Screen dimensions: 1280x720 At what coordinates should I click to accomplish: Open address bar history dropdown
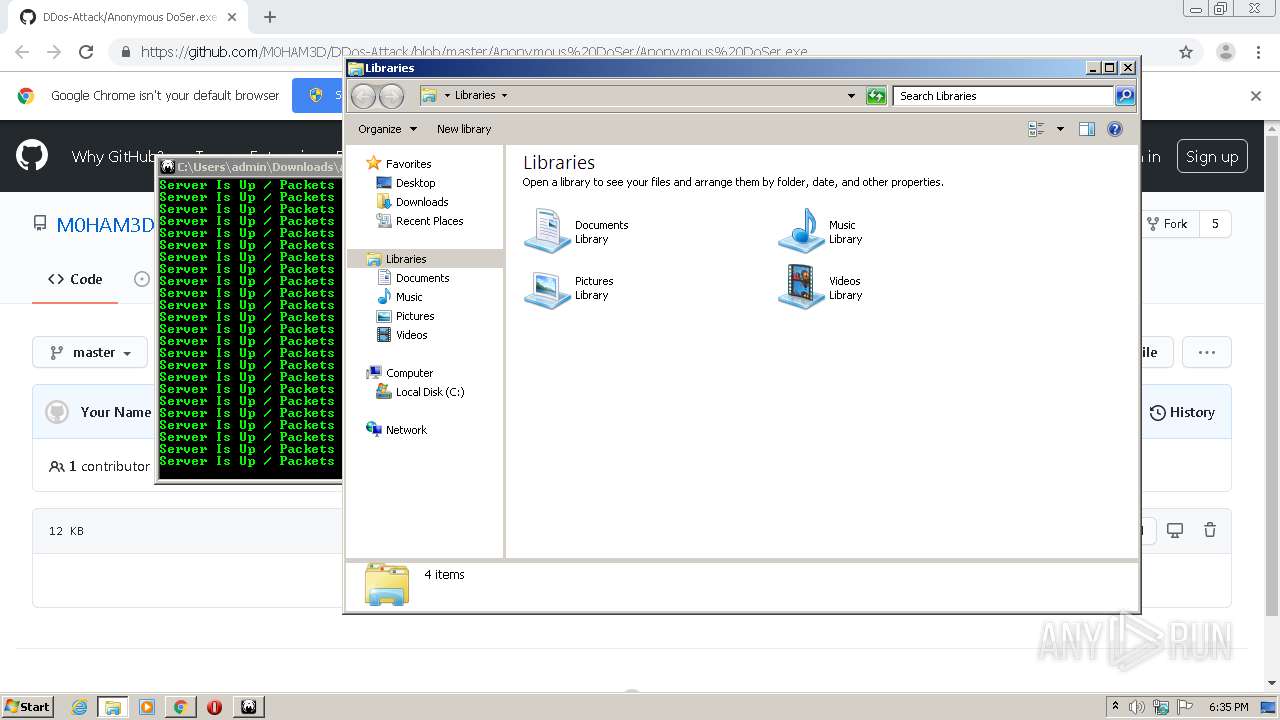[851, 96]
